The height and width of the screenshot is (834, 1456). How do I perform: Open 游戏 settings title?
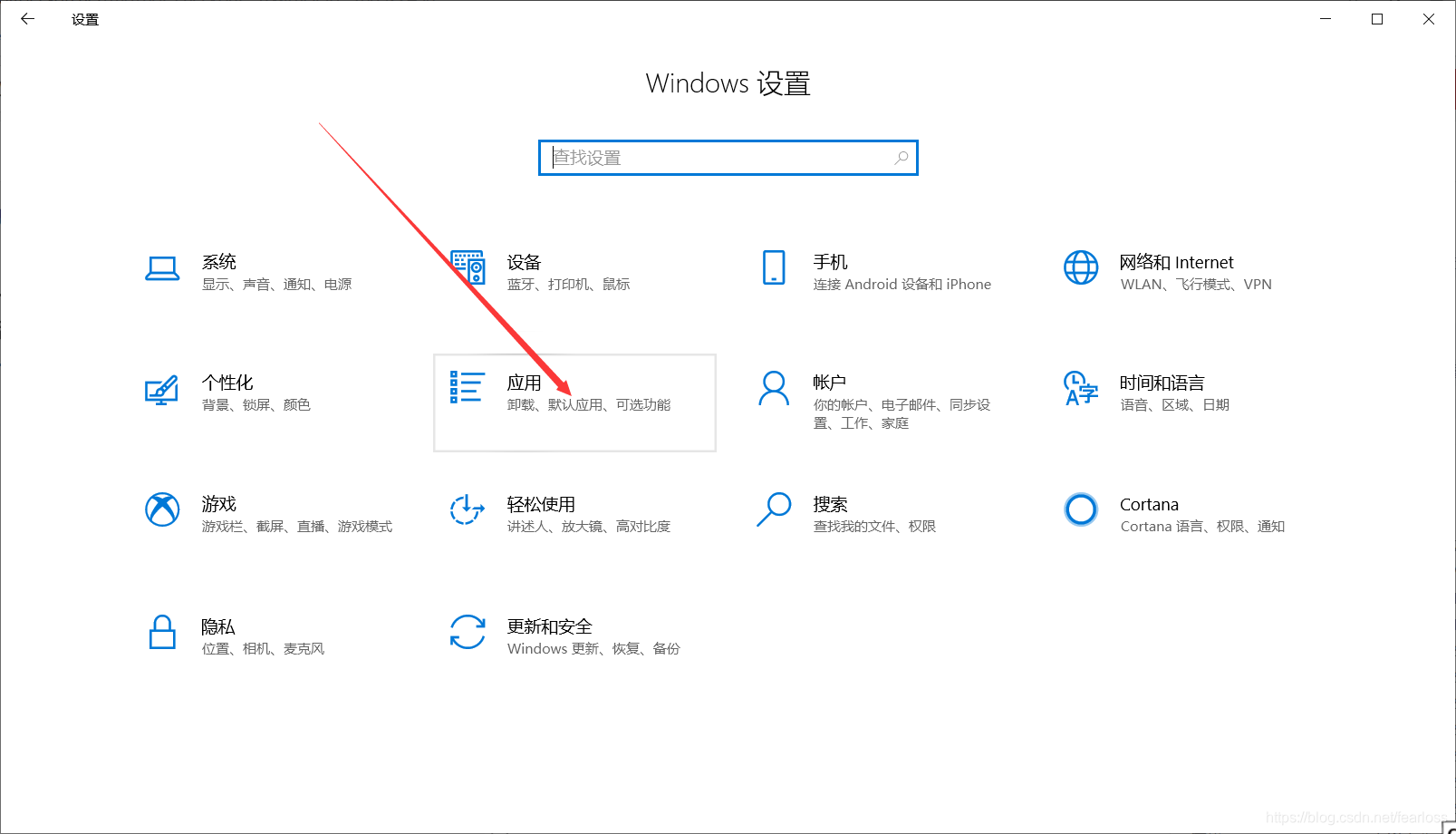[219, 504]
